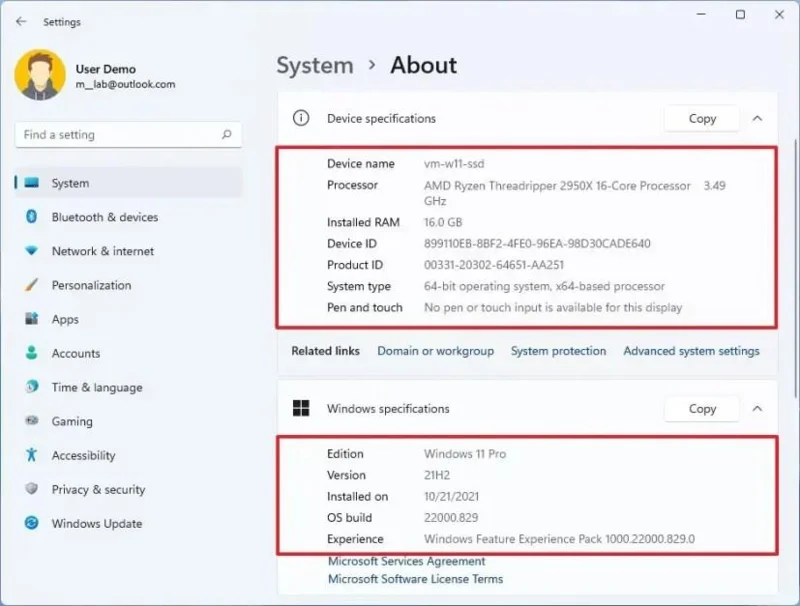800x606 pixels.
Task: Click the search magnifier icon
Action: (227, 135)
